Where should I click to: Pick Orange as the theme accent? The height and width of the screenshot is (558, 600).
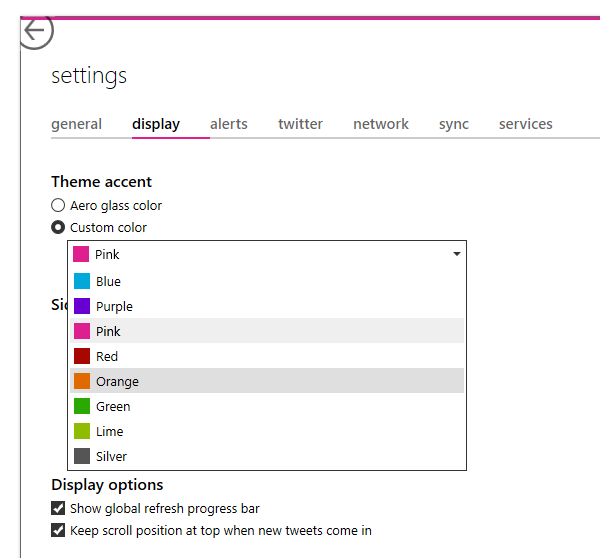[x=267, y=381]
